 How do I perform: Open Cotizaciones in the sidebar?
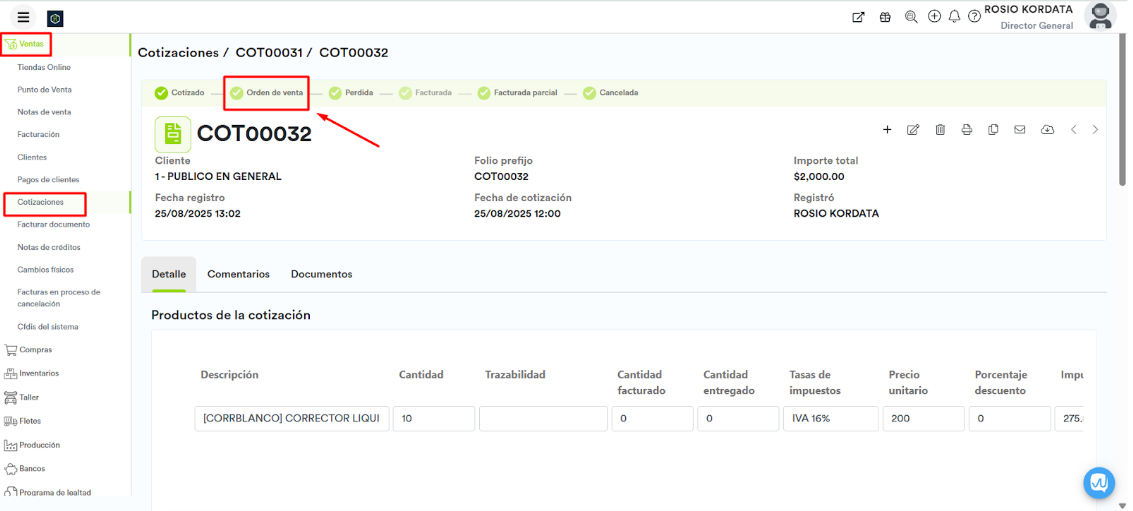click(41, 202)
